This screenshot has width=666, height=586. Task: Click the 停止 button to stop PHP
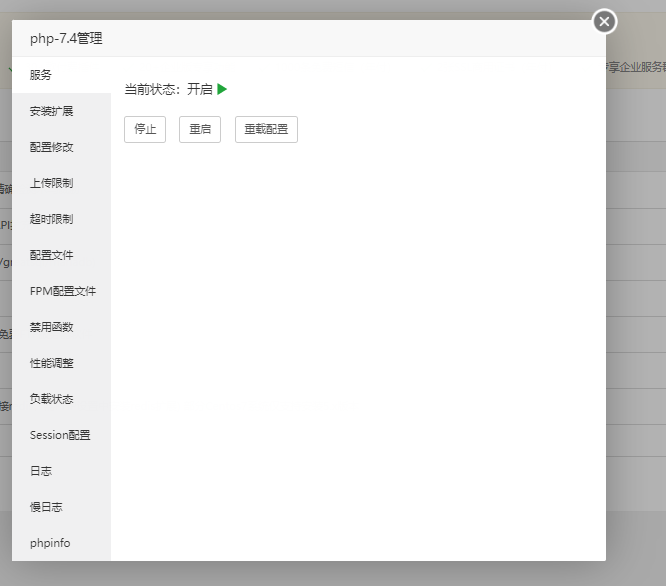click(145, 130)
